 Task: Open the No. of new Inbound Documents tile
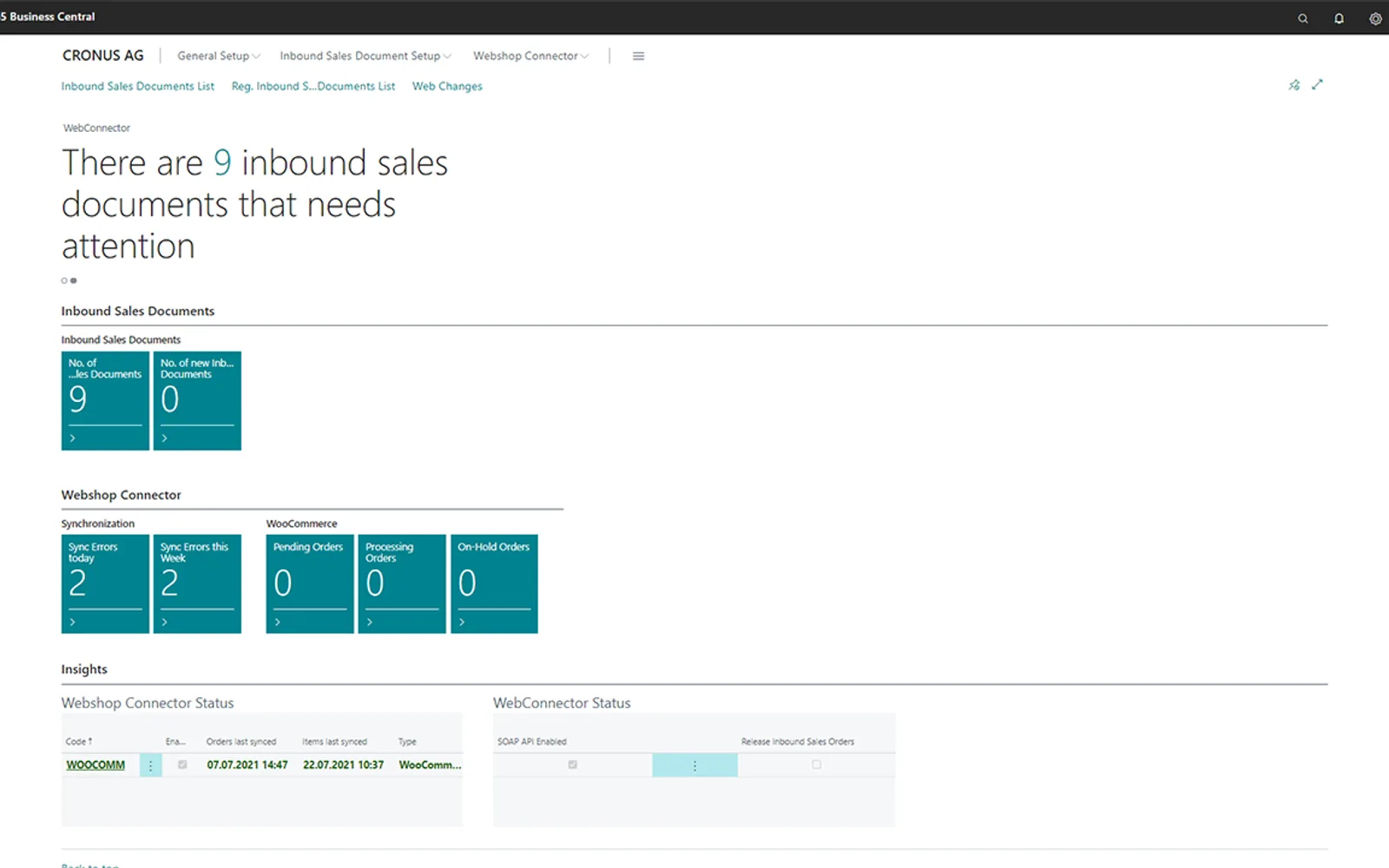pyautogui.click(x=197, y=400)
